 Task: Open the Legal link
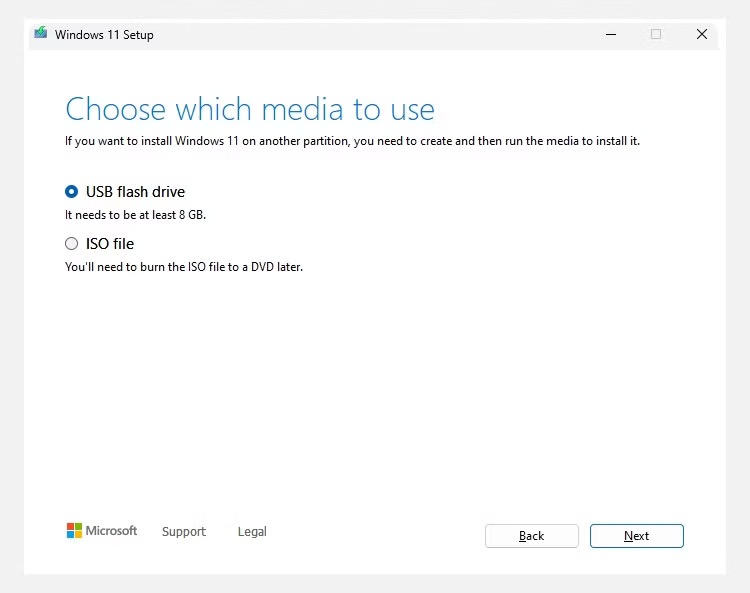point(252,531)
